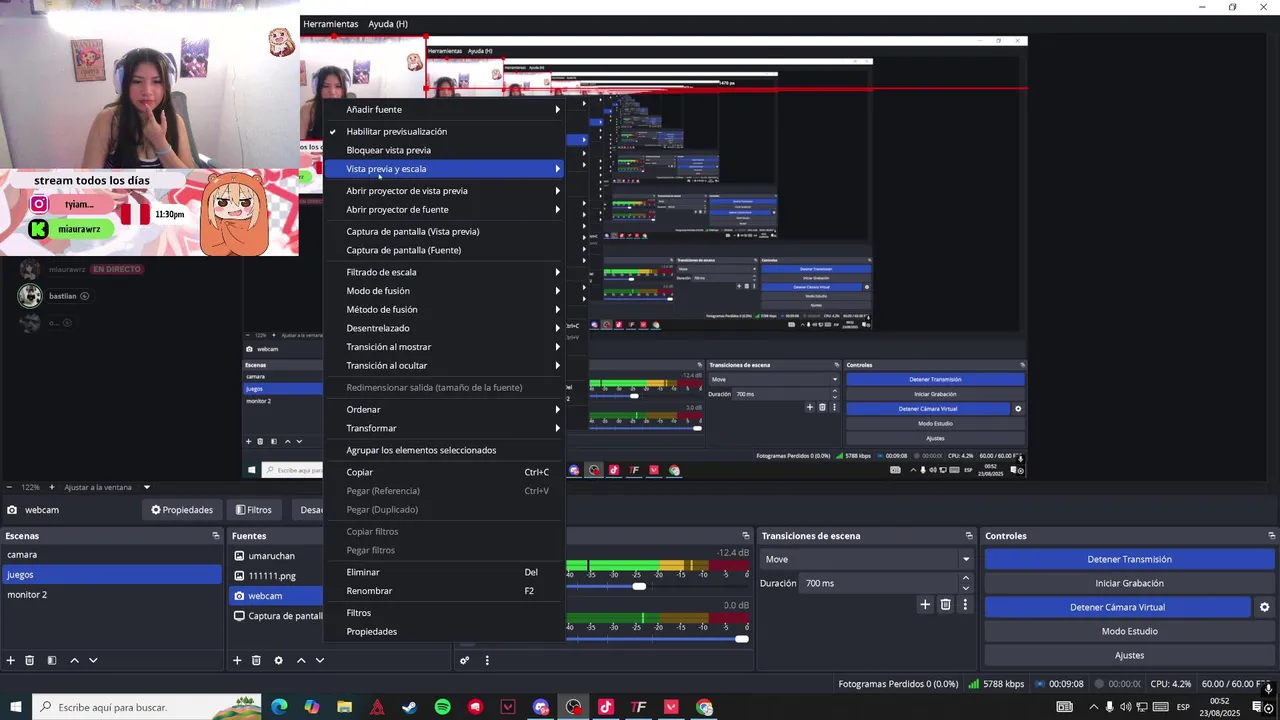
Task: Open source properties gear in Fuentes toolbar
Action: tap(278, 660)
